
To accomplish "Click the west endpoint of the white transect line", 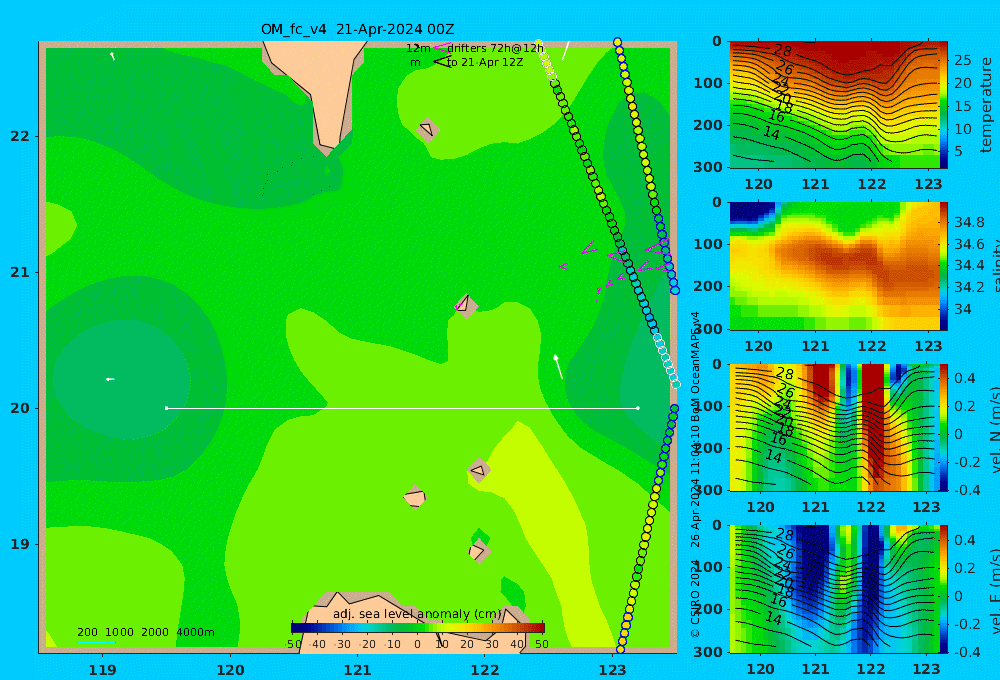I will click(x=166, y=408).
